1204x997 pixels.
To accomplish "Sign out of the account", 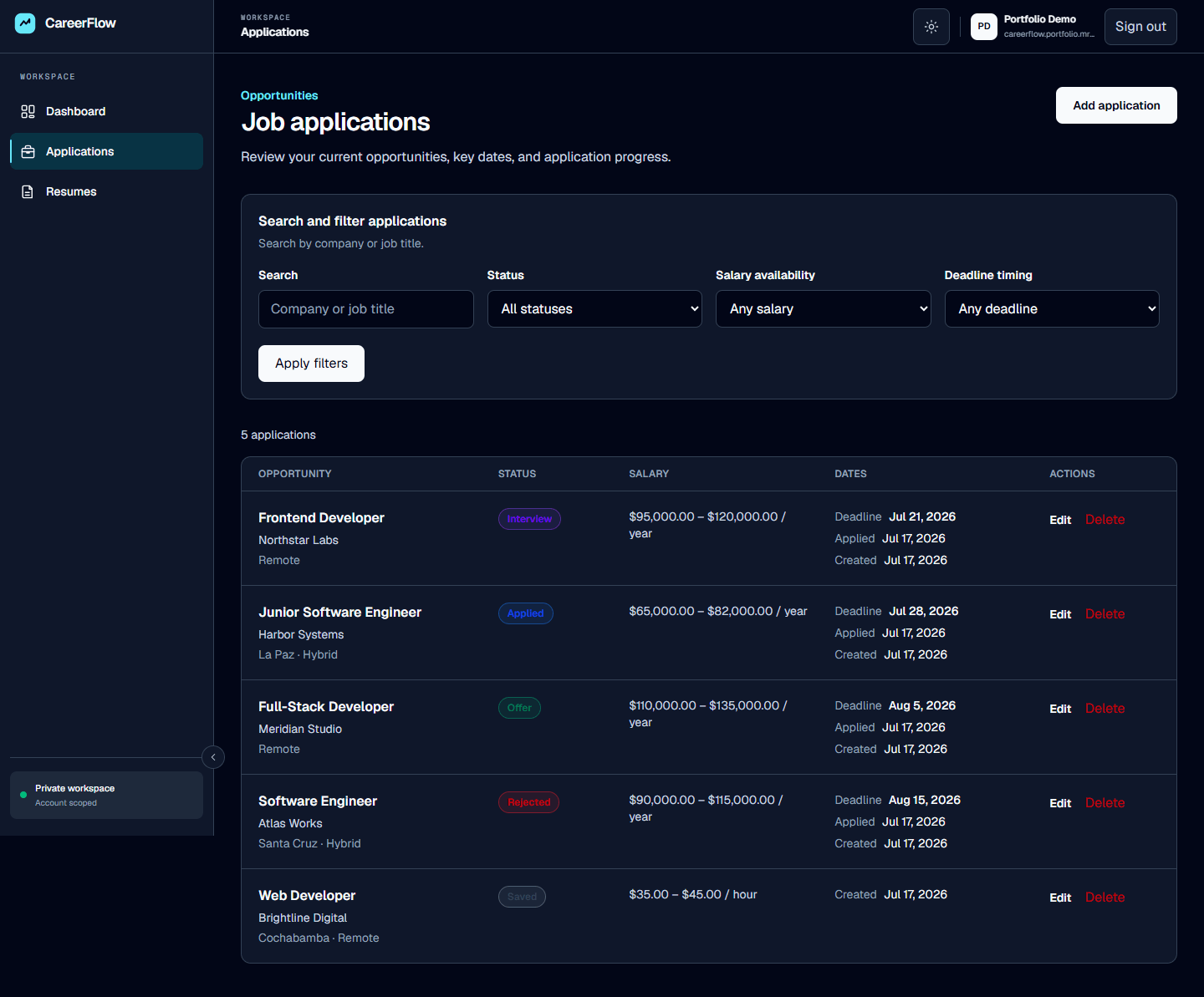I will 1140,27.
